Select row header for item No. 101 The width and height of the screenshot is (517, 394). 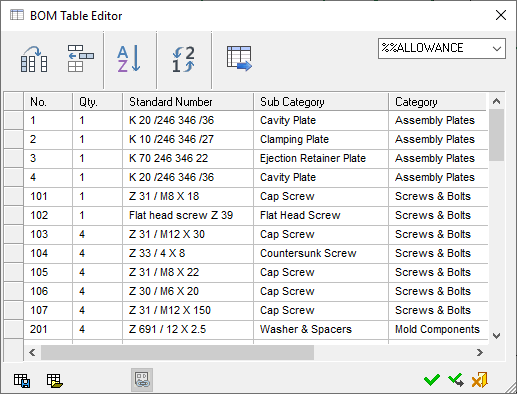click(14, 196)
